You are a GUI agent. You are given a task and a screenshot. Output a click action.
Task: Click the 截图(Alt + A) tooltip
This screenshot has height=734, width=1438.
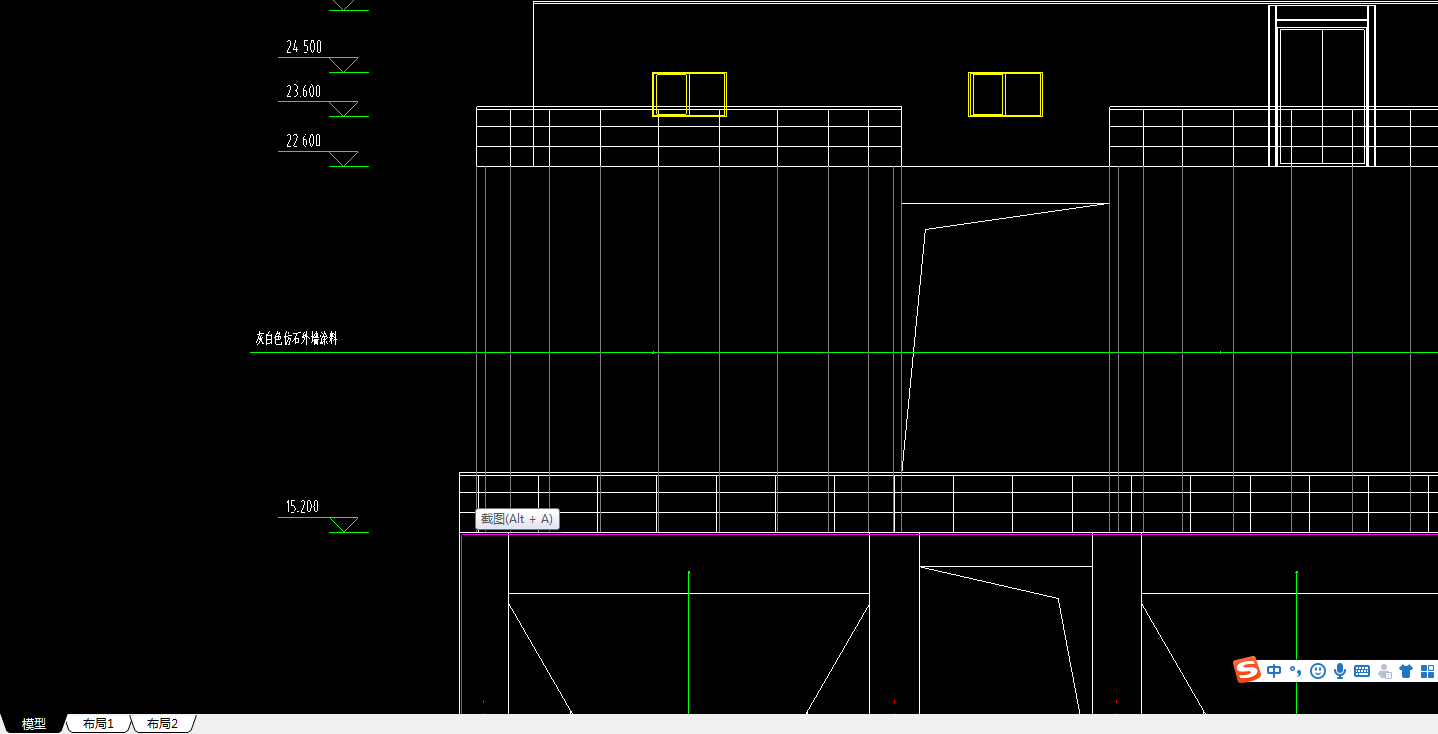pos(516,519)
